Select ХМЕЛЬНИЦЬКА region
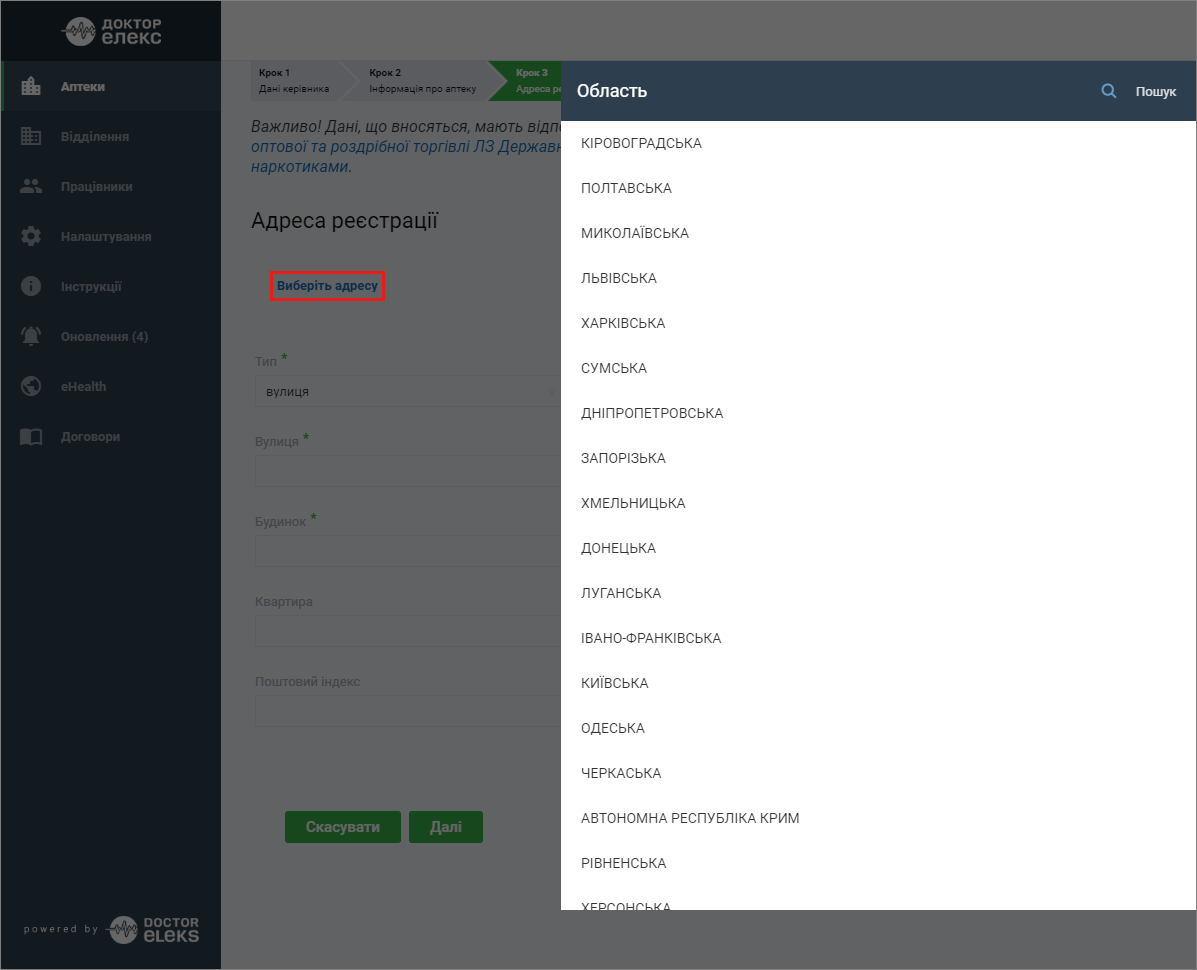Screen dimensions: 1197x970 (x=878, y=504)
